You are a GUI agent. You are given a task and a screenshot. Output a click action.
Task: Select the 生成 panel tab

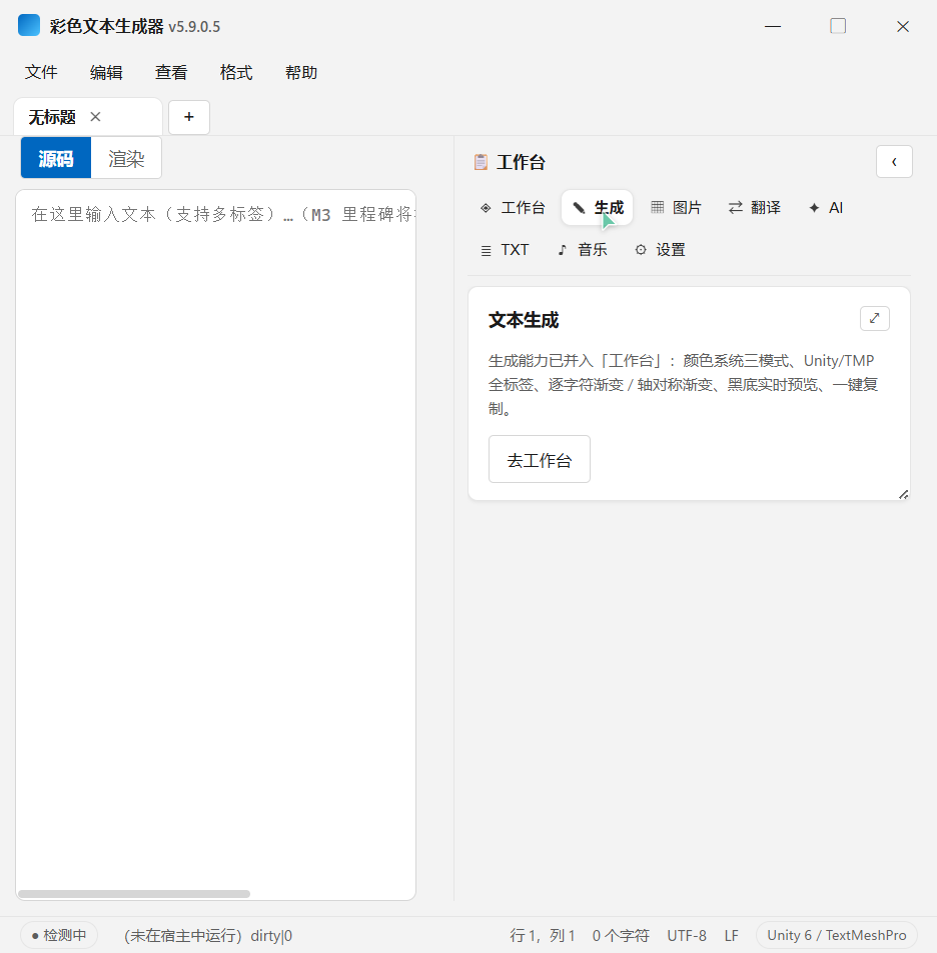pyautogui.click(x=597, y=208)
